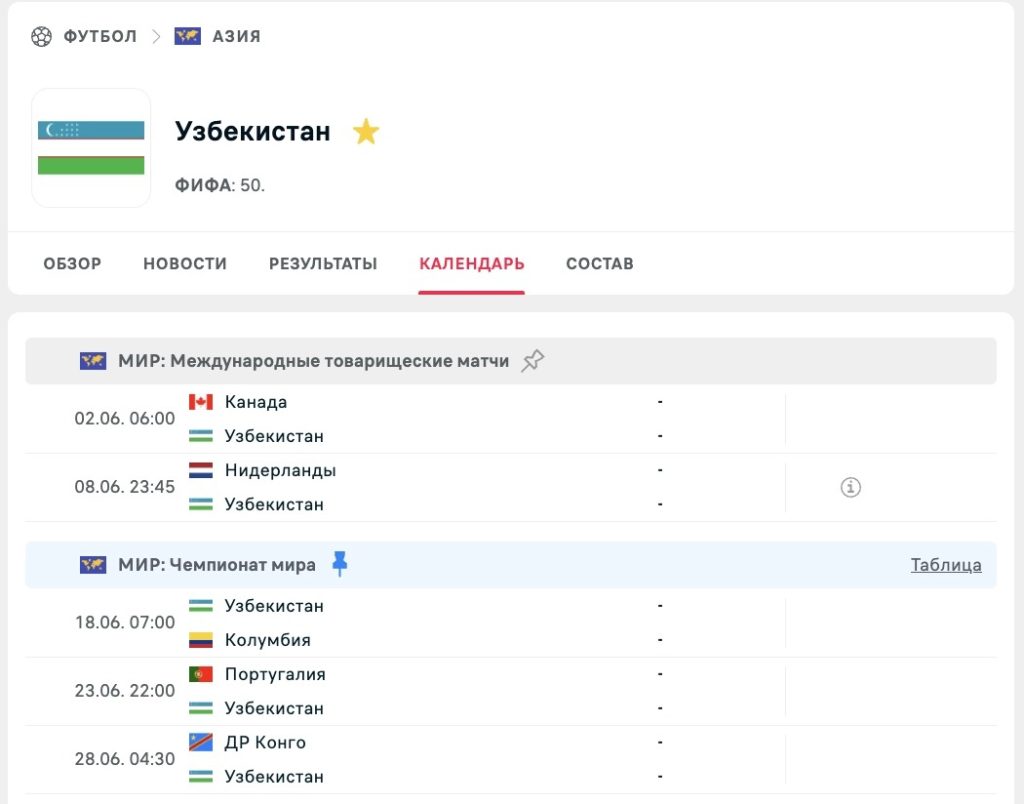Open the РЕЗУЛЬТАТЫ tab
This screenshot has width=1024, height=804.
pyautogui.click(x=323, y=264)
